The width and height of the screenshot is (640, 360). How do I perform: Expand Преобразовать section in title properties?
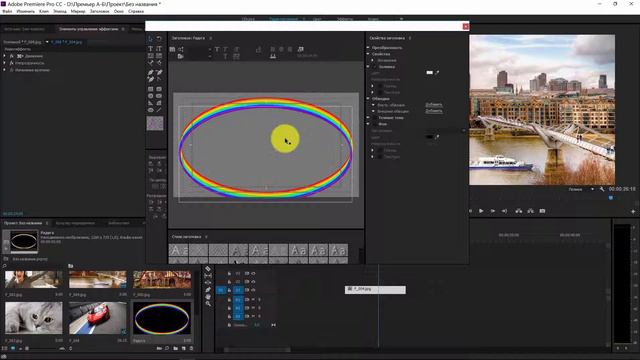[x=368, y=48]
